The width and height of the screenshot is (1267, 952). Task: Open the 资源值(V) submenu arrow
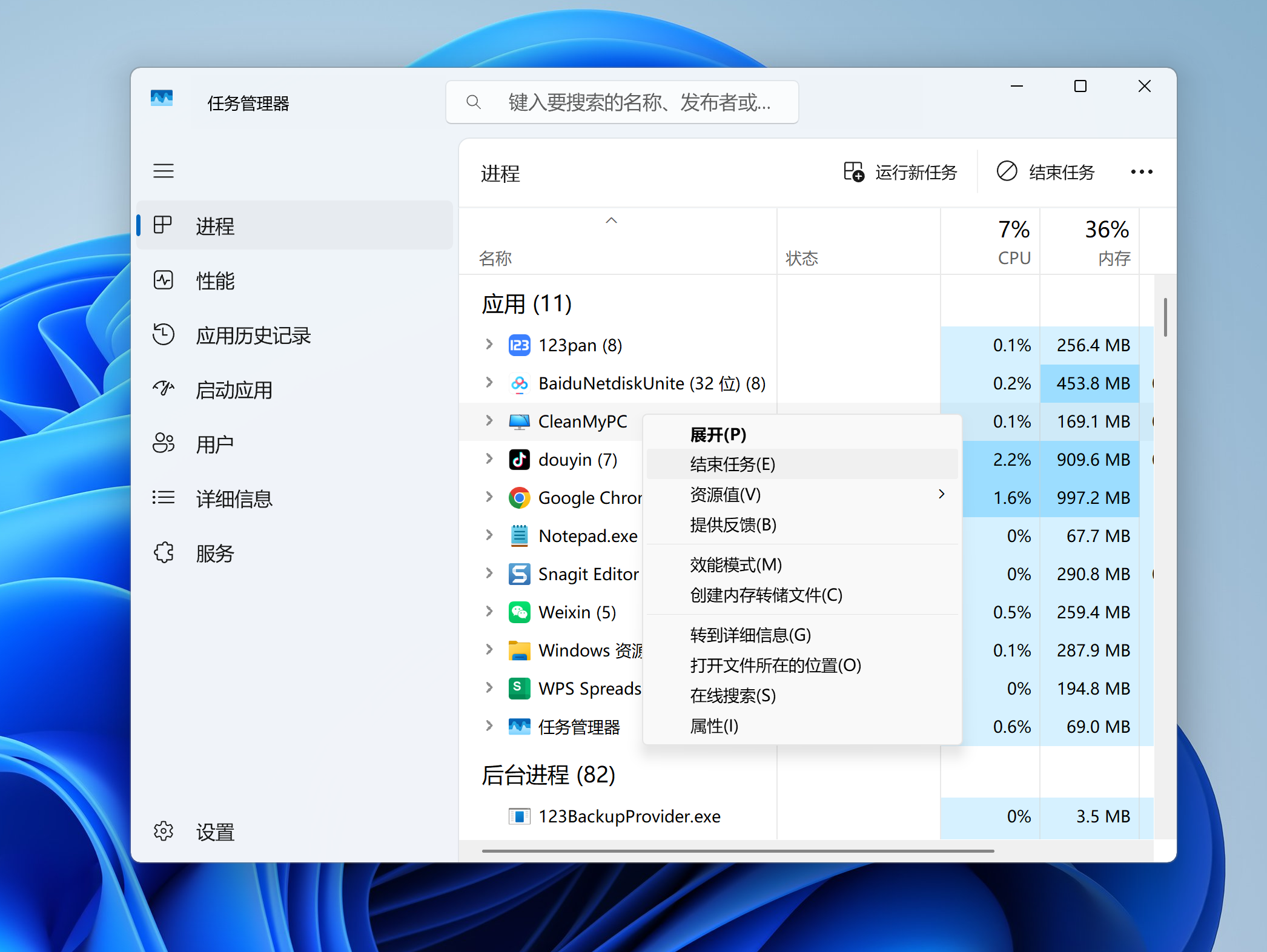click(x=941, y=494)
